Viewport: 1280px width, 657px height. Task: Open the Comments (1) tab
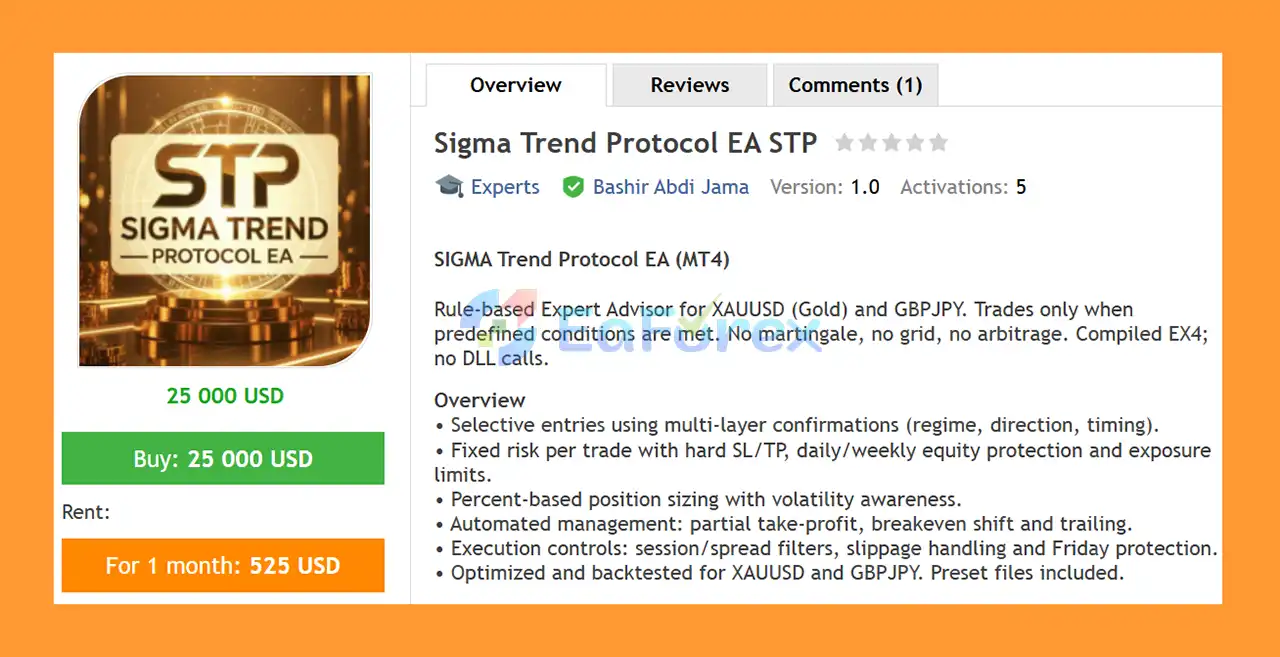tap(855, 85)
